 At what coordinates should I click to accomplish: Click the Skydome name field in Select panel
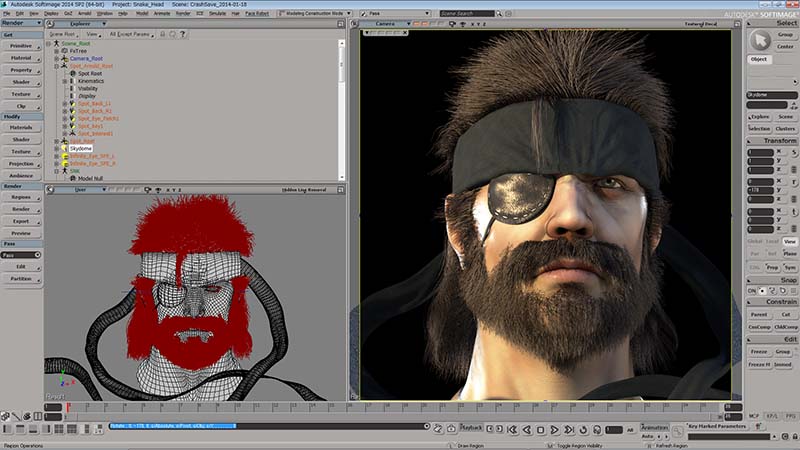coord(771,95)
